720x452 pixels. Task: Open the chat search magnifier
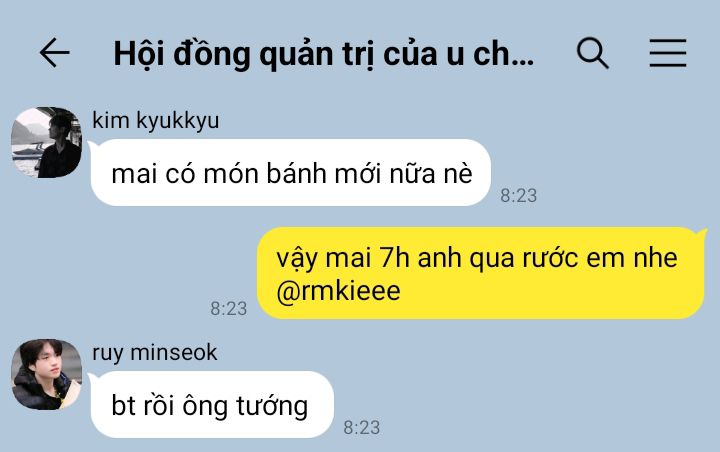coord(592,53)
